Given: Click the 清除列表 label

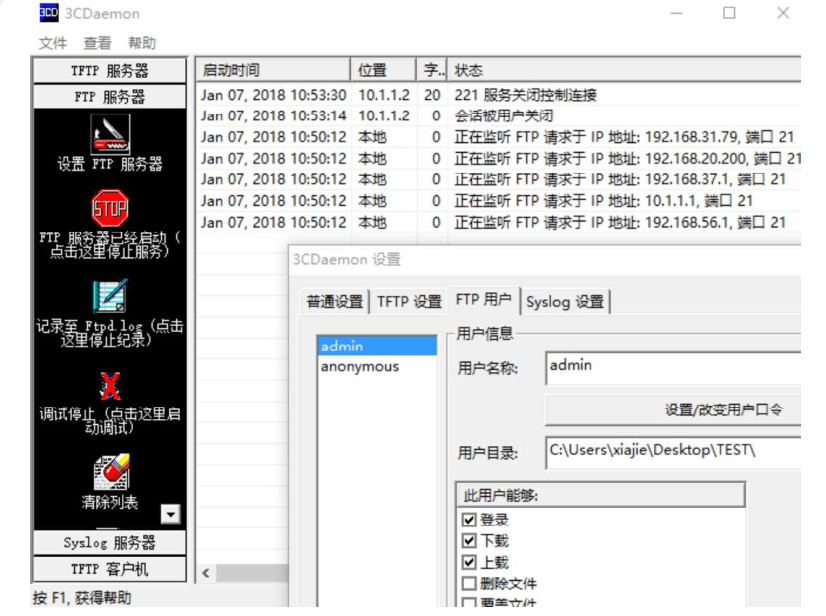Looking at the screenshot, I should pyautogui.click(x=110, y=502).
